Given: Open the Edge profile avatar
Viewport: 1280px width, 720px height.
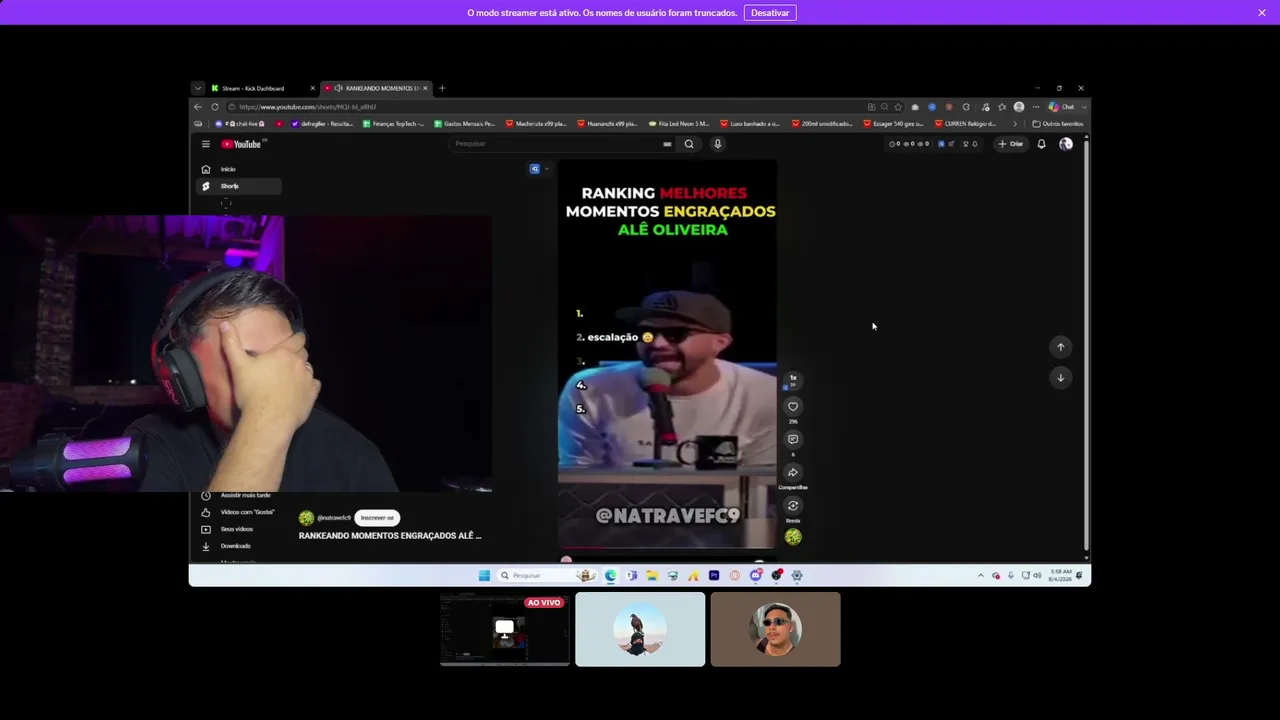Looking at the screenshot, I should [1019, 107].
